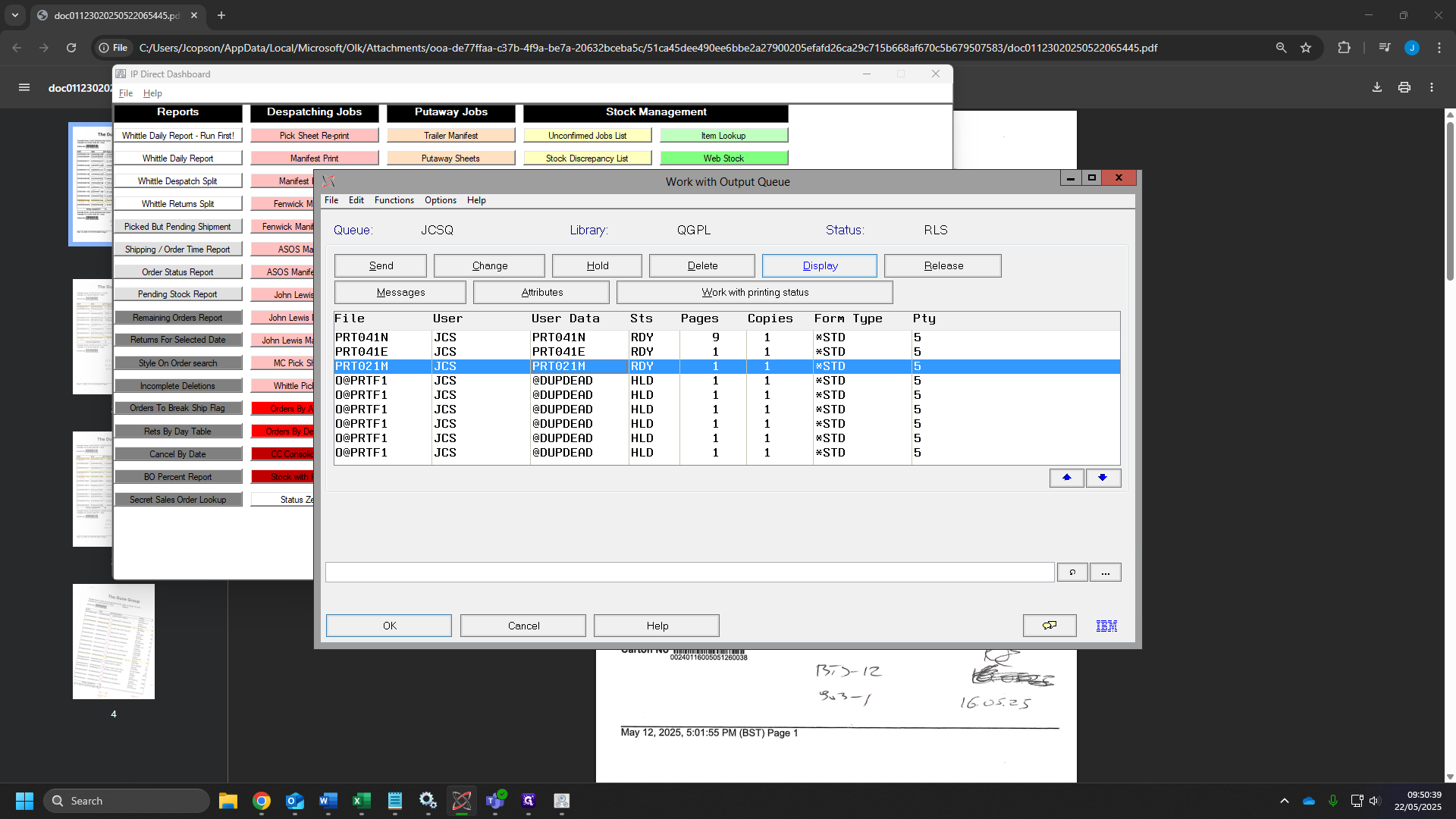Select the PRT041E spool file row
Screen dimensions: 1456x819
[x=726, y=352]
